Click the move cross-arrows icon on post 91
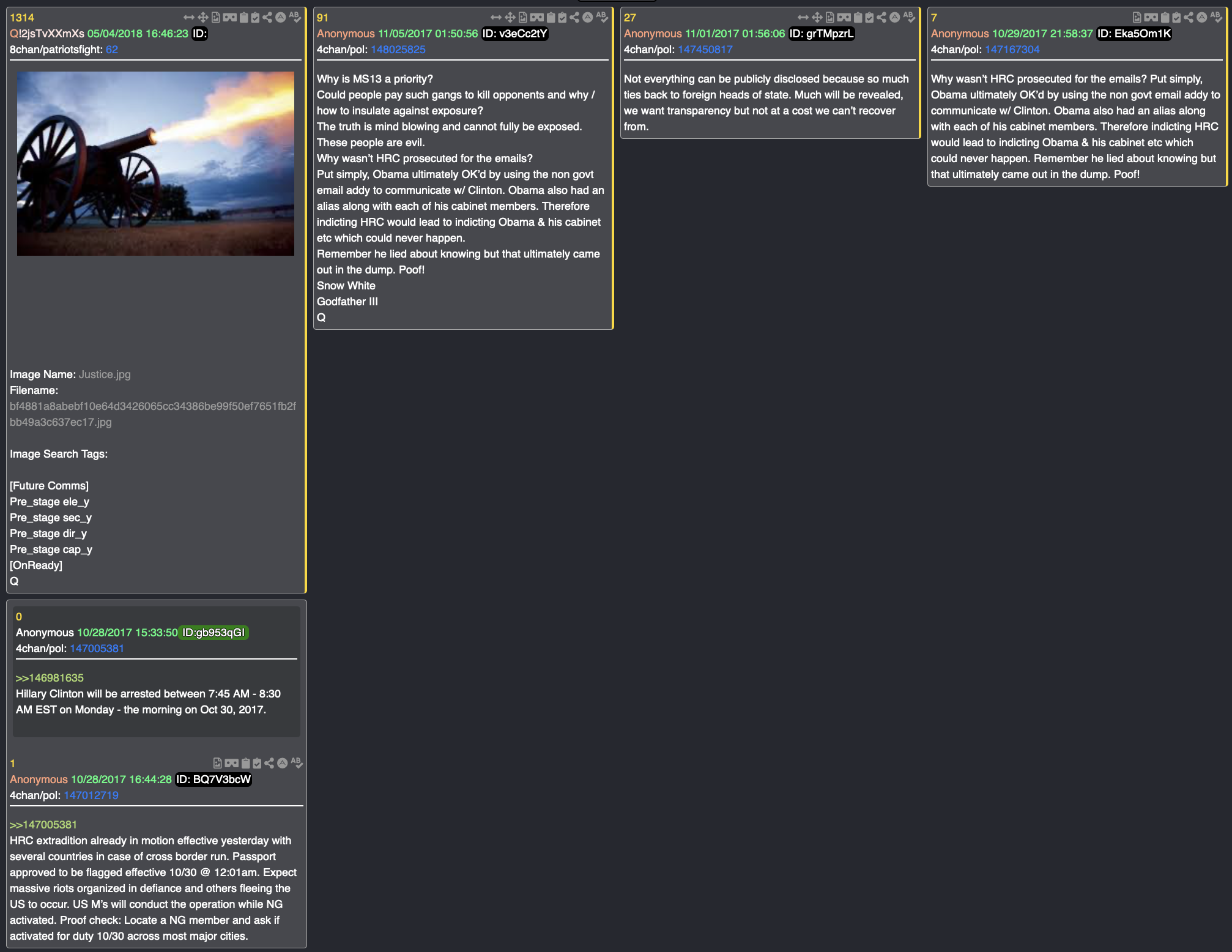1232x952 pixels. click(x=510, y=18)
